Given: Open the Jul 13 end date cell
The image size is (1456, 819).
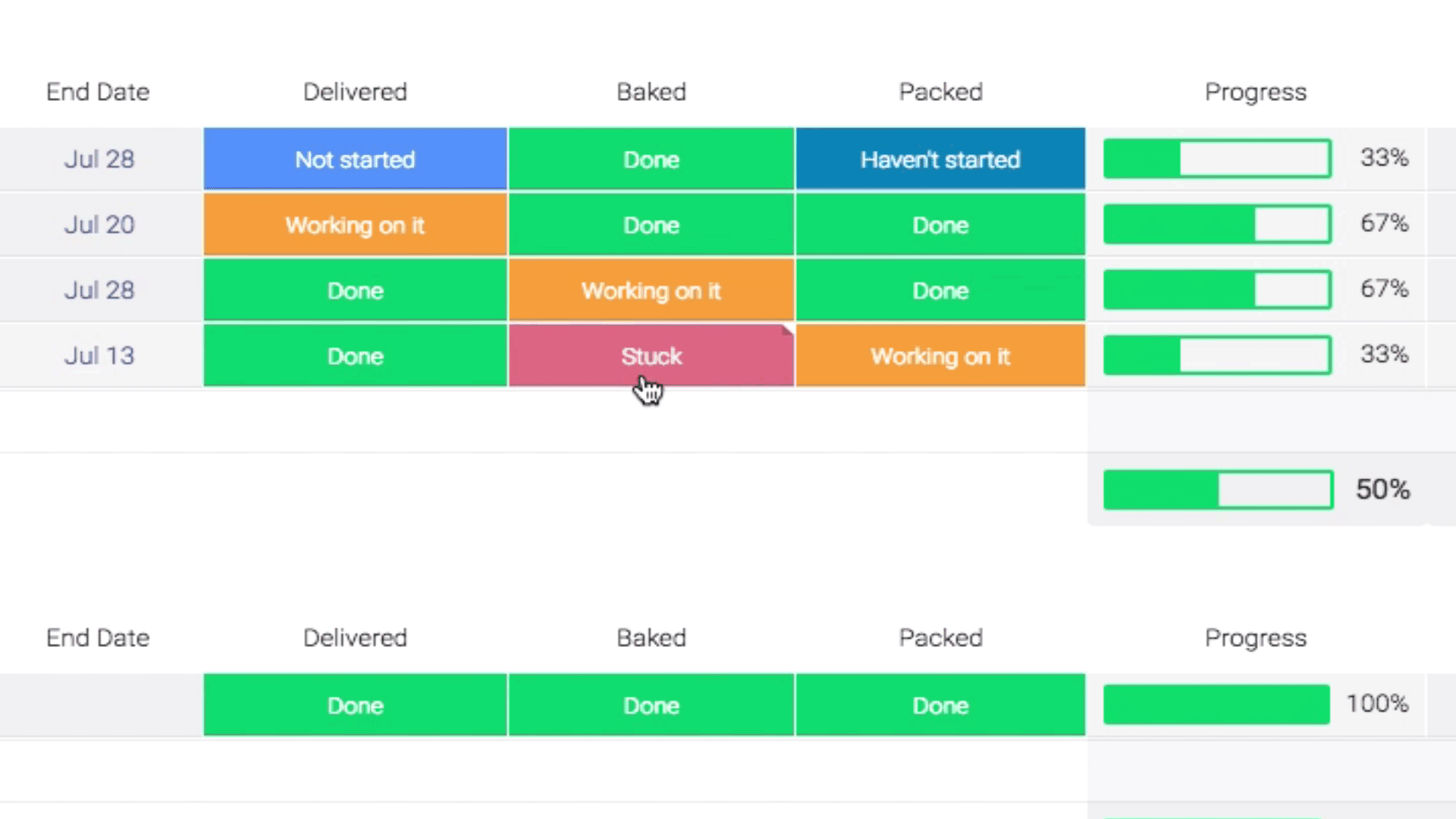Looking at the screenshot, I should [99, 356].
